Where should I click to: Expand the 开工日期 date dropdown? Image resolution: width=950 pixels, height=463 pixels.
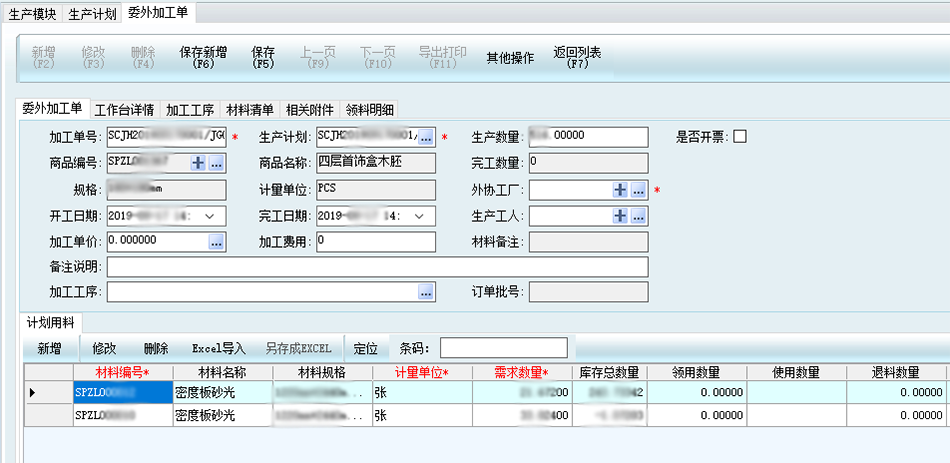point(210,216)
